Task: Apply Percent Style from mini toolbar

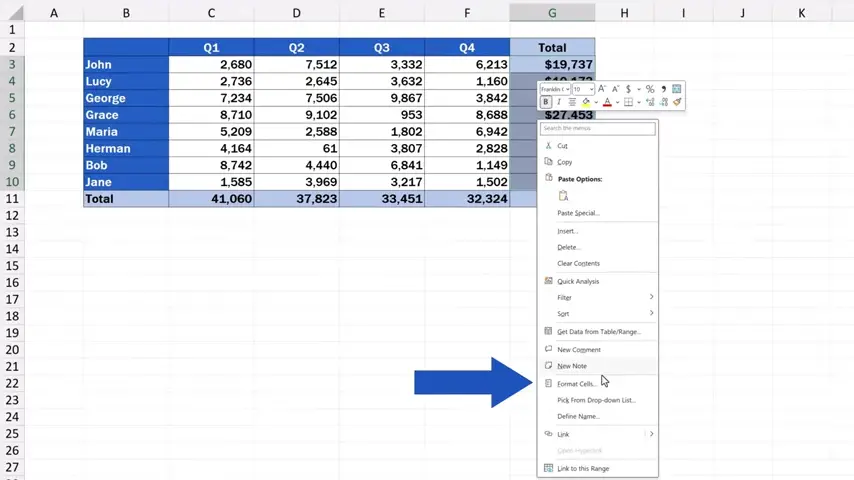Action: [x=650, y=89]
